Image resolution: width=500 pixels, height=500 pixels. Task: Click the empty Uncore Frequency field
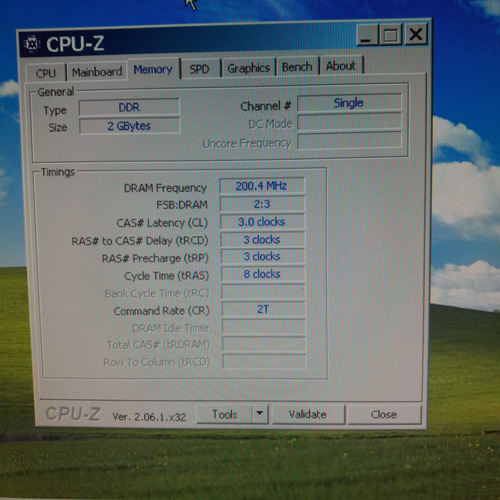(x=349, y=140)
